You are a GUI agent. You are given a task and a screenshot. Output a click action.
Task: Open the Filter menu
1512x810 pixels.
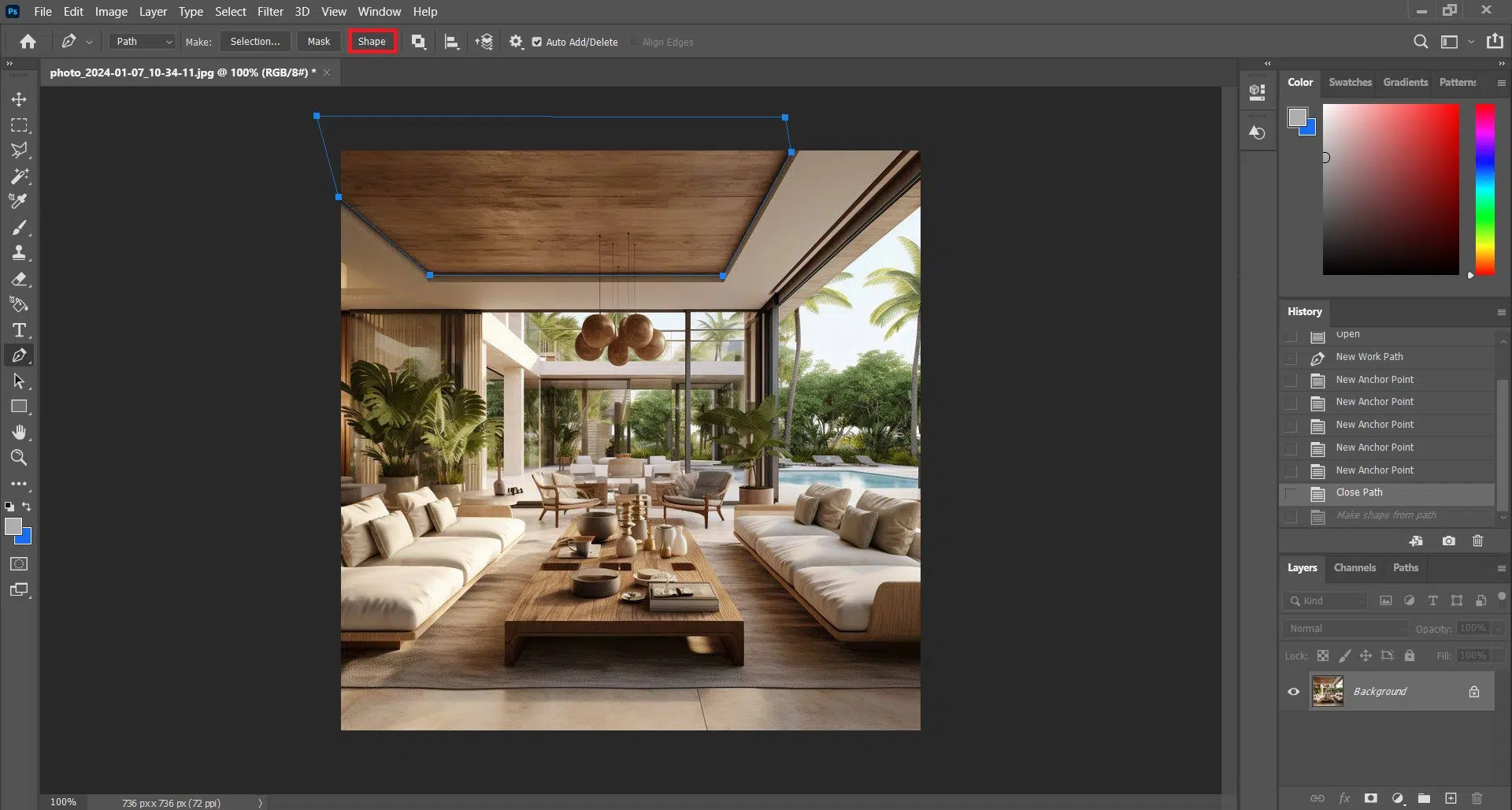[270, 11]
